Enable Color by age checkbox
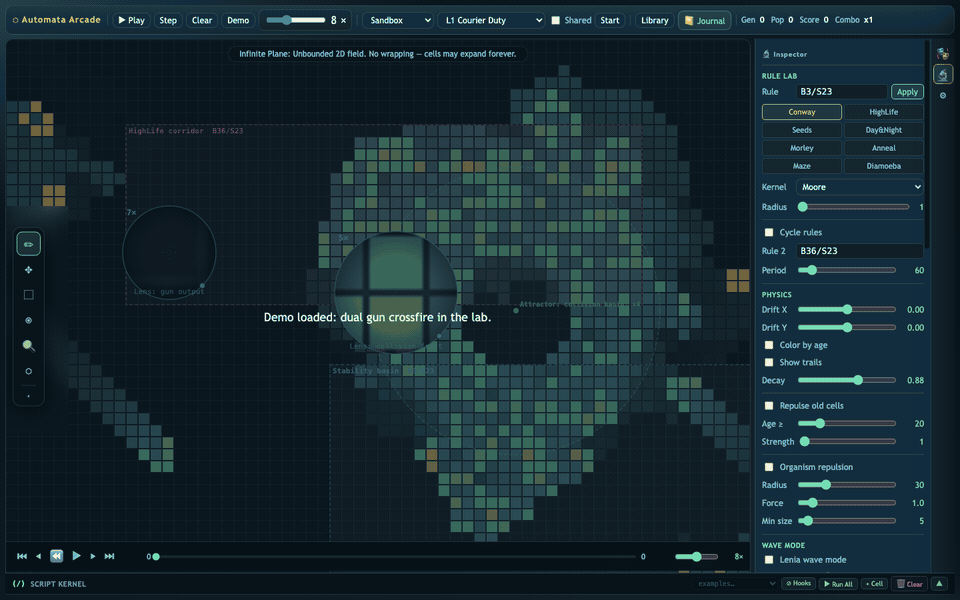 point(769,345)
